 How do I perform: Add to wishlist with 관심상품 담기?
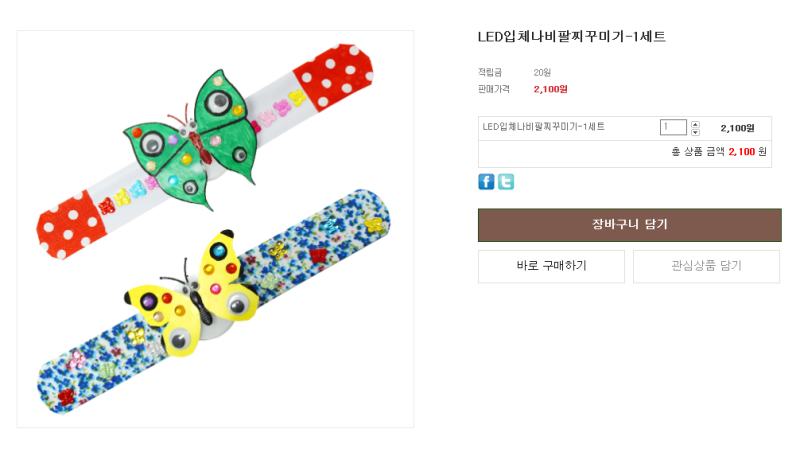click(x=706, y=266)
